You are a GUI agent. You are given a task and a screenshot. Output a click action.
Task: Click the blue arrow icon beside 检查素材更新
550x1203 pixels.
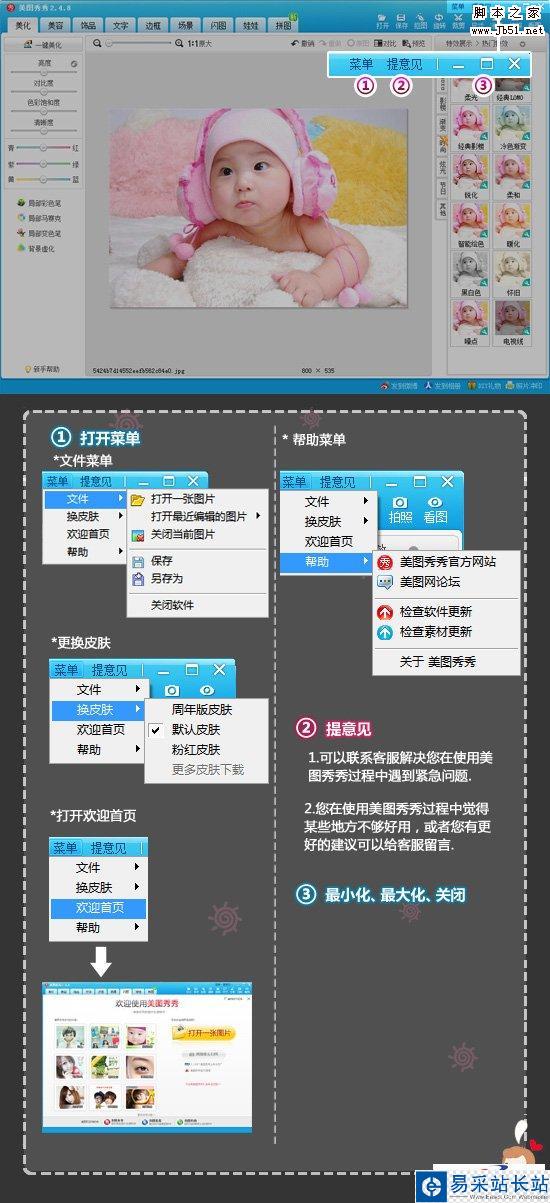[385, 632]
